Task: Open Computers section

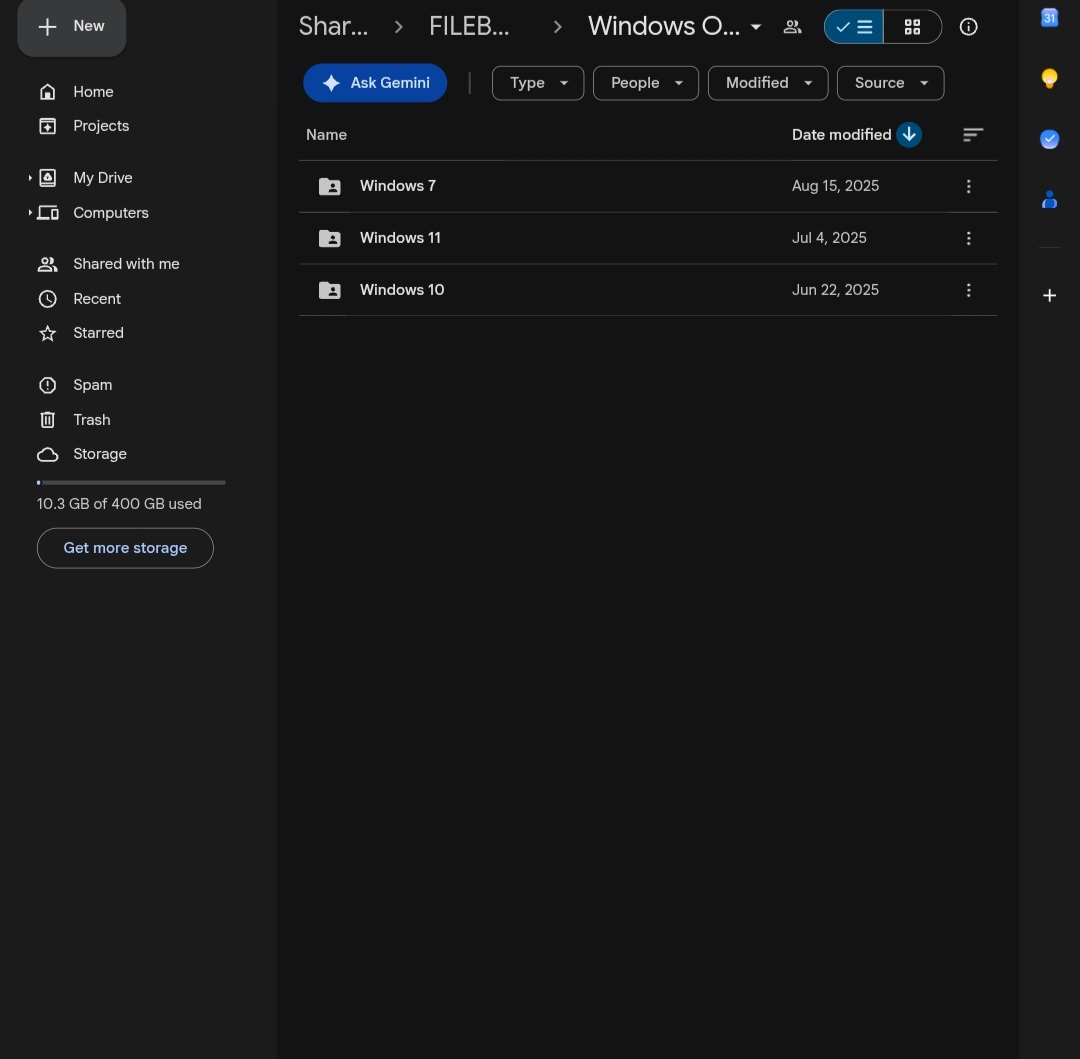Action: (111, 213)
